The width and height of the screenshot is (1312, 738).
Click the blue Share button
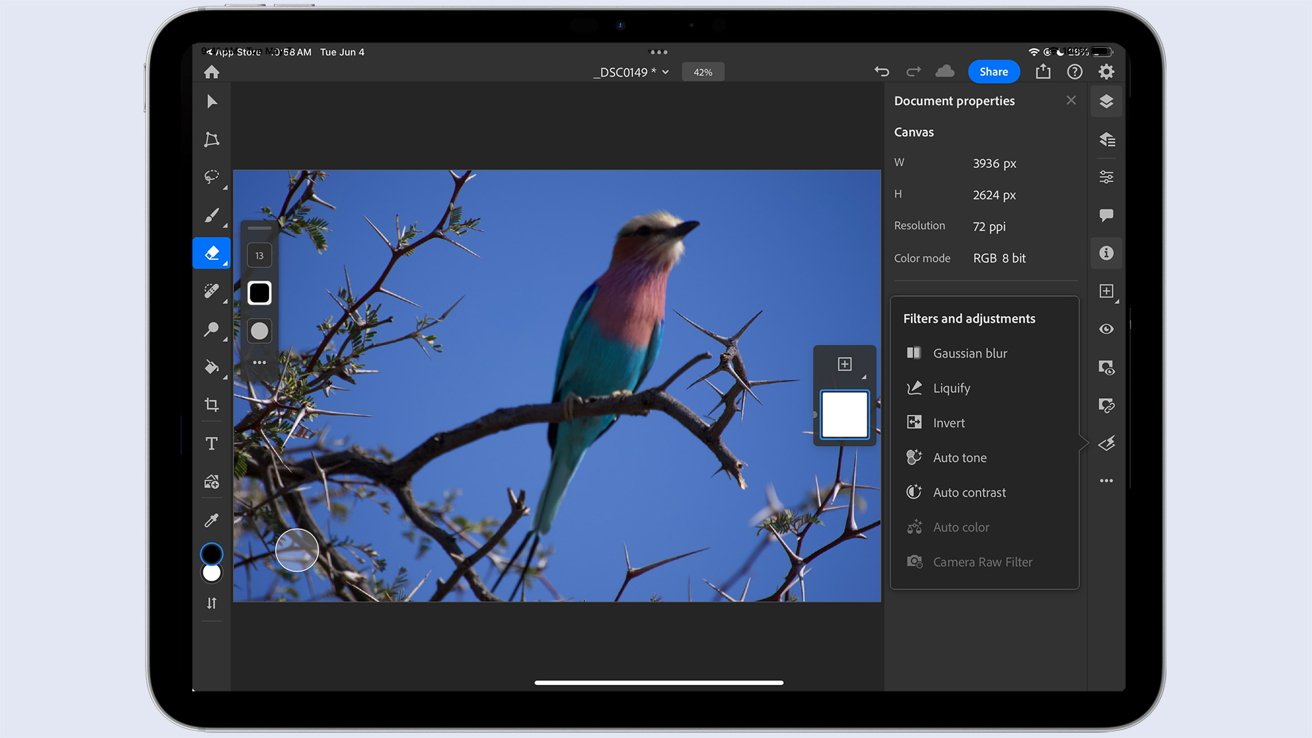pos(993,72)
